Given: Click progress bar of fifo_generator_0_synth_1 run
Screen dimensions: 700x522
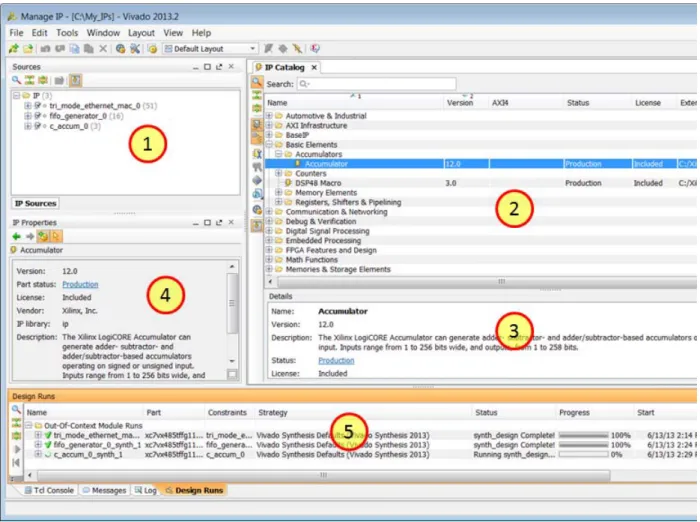Looking at the screenshot, I should tap(583, 445).
